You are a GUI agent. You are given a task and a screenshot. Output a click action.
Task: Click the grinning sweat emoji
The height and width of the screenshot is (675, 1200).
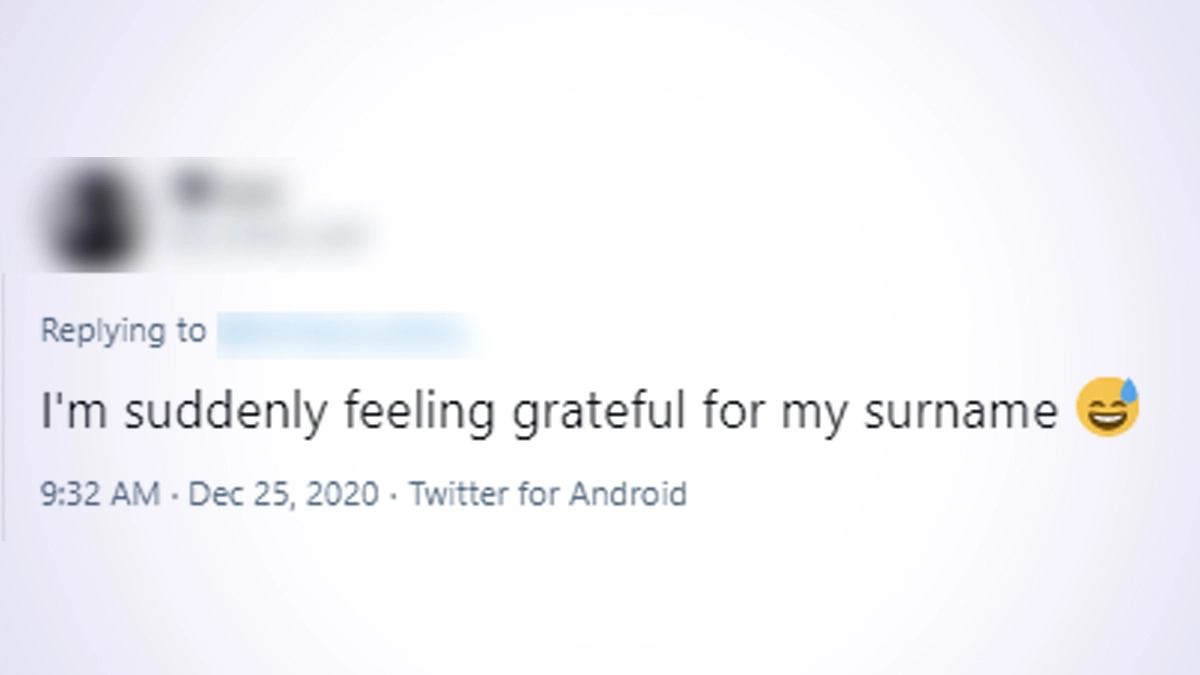pos(1107,408)
